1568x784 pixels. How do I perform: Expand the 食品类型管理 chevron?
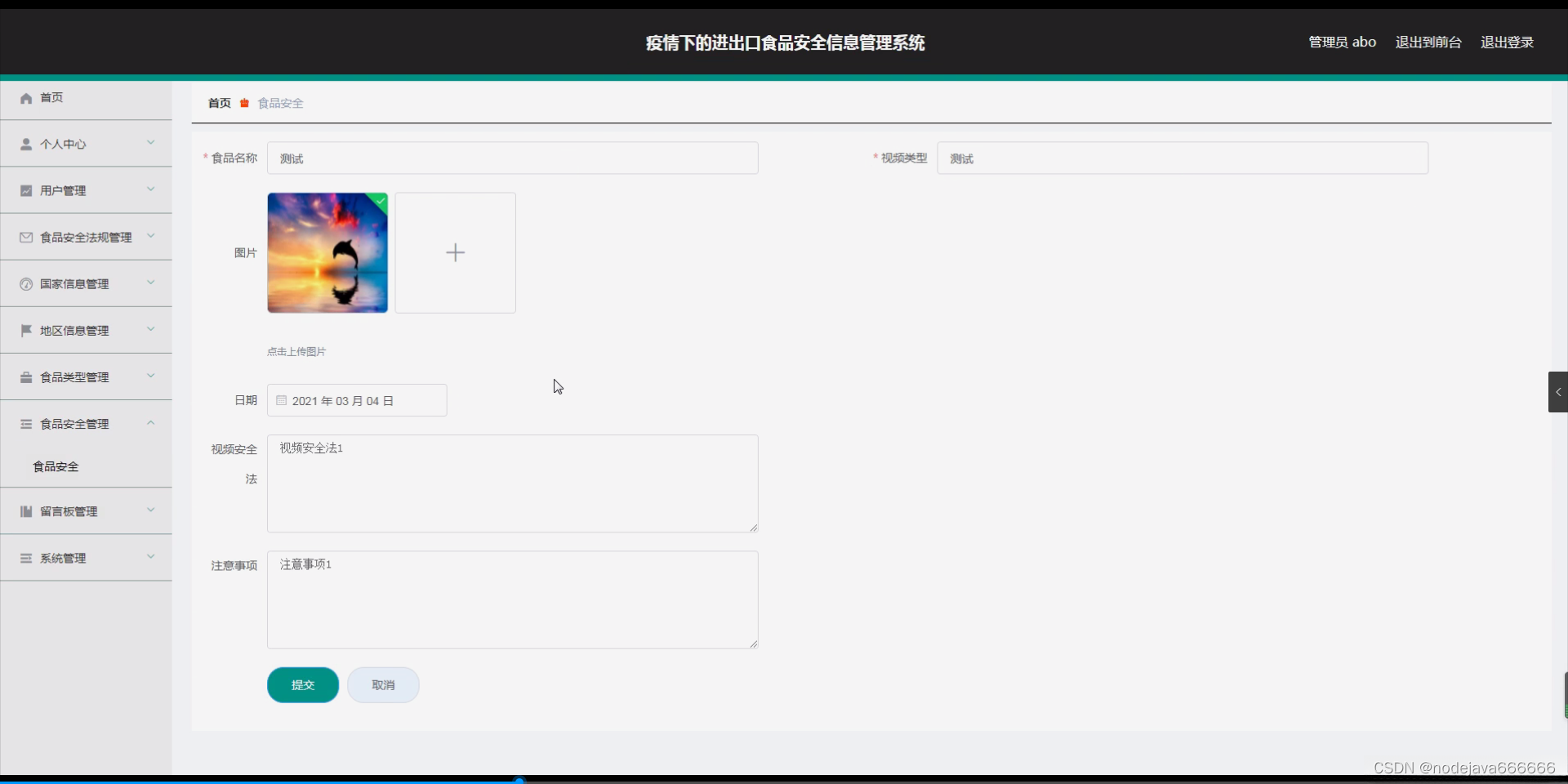coord(151,376)
